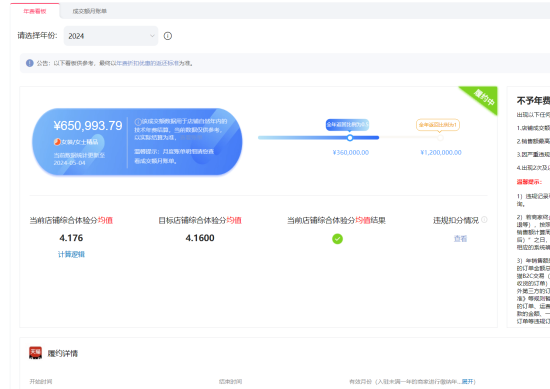
Task: Click the orange rebate ratio tooltip bubble
Action: pyautogui.click(x=438, y=125)
